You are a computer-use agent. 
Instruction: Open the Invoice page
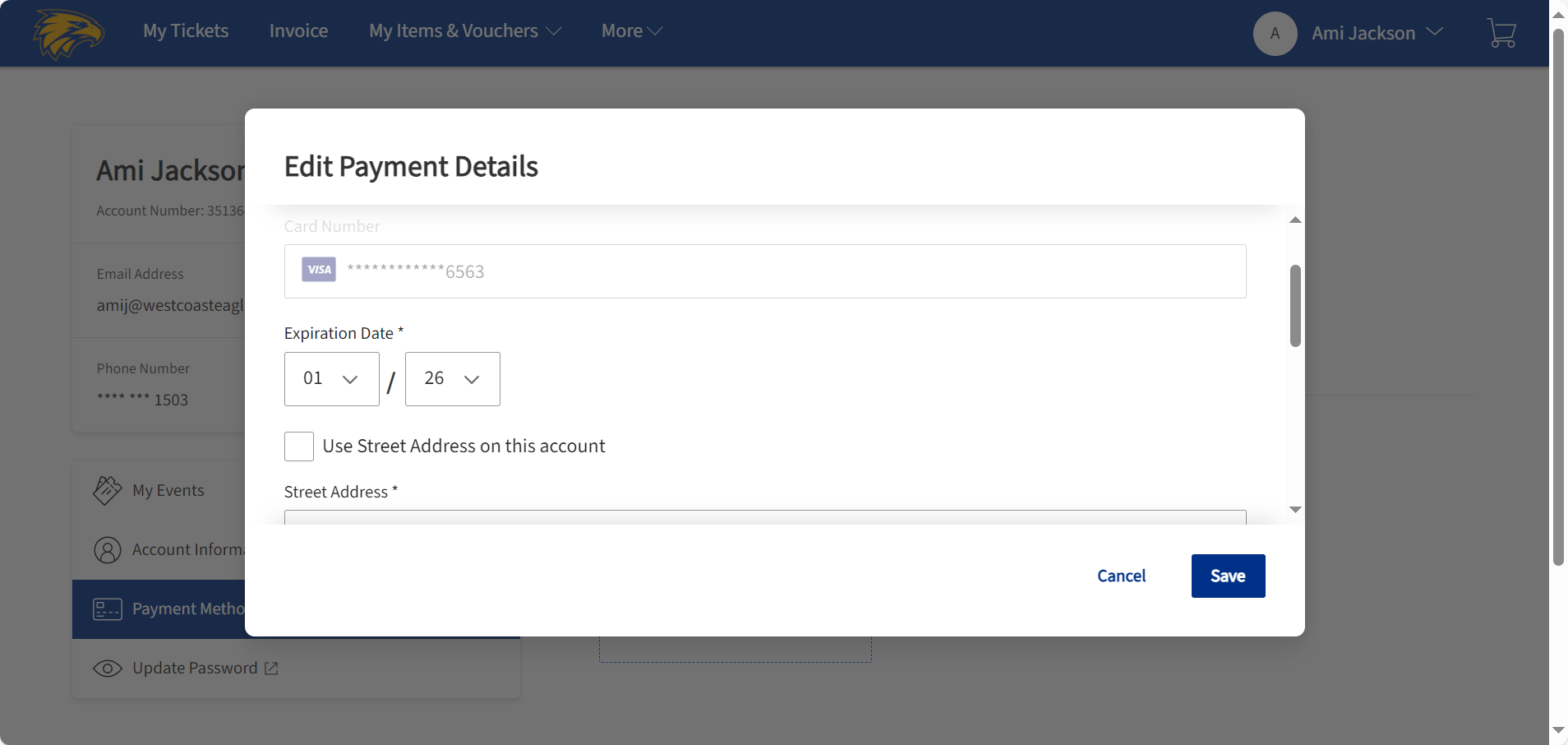click(x=297, y=30)
